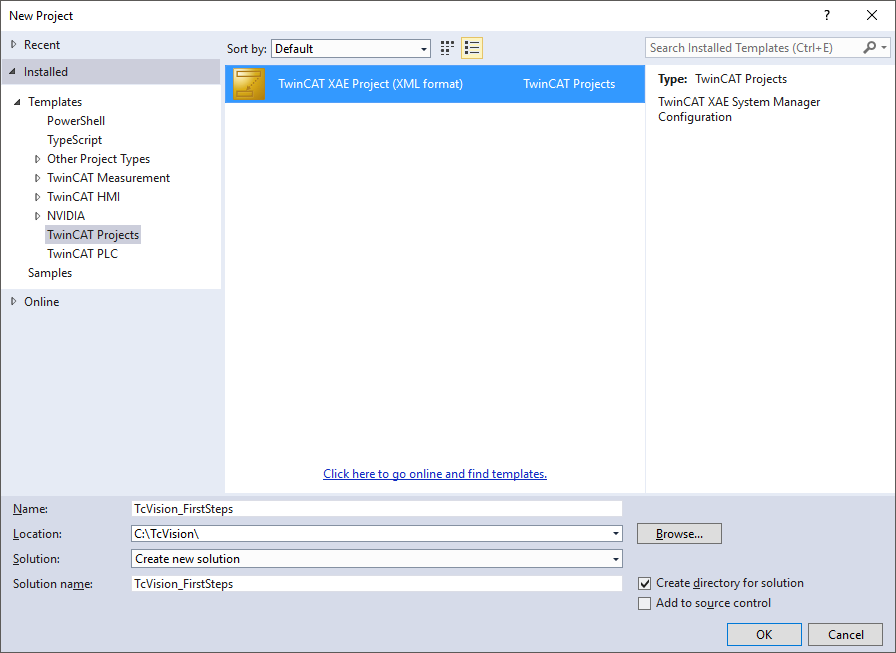
Task: Click the Browse... button
Action: [x=679, y=534]
